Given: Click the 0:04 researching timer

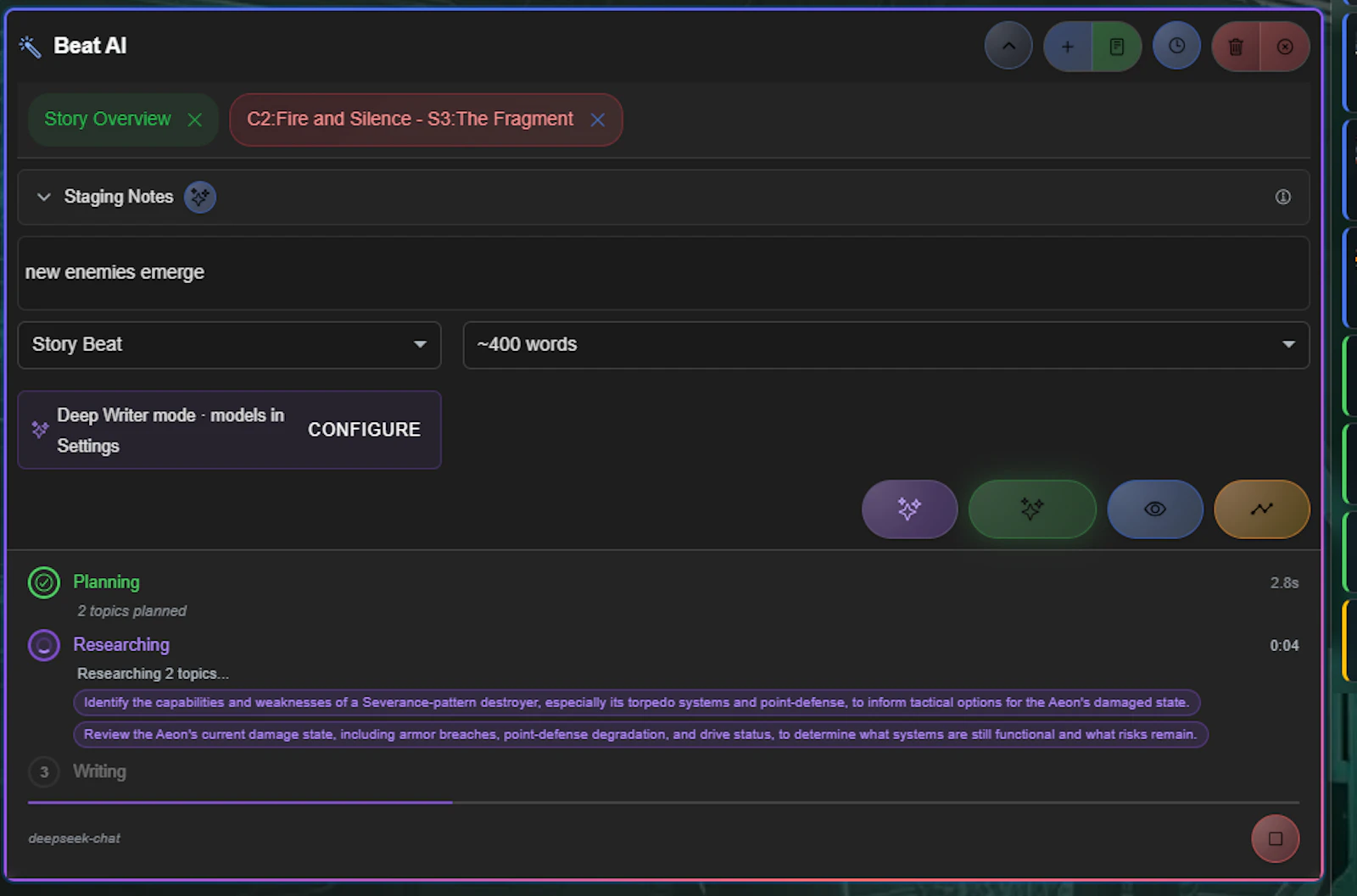Looking at the screenshot, I should coord(1284,646).
